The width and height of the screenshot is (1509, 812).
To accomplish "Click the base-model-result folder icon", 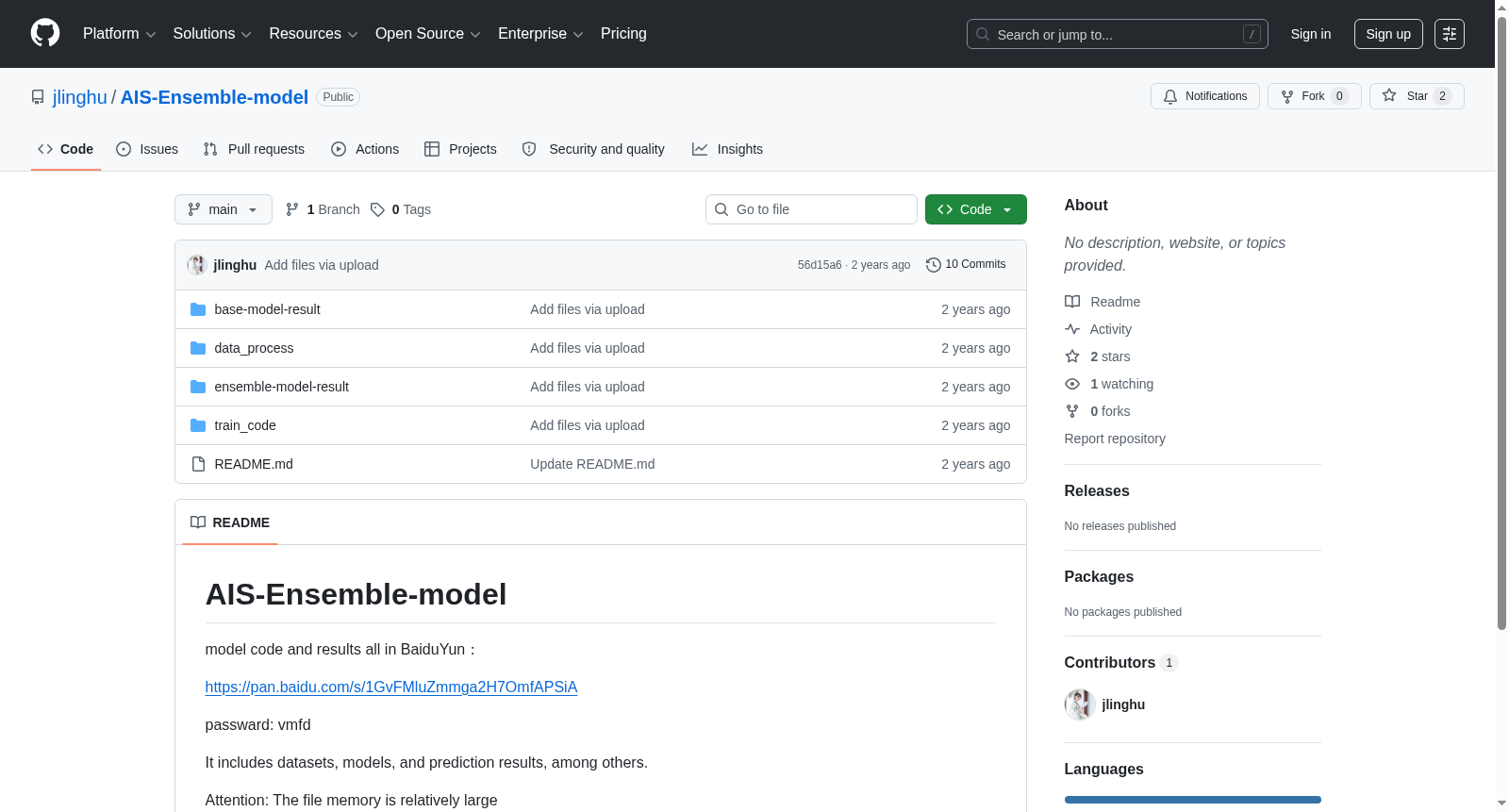I will tap(198, 309).
